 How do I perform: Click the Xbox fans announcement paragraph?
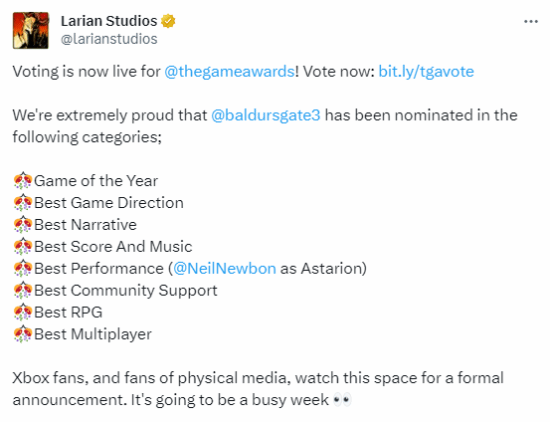(x=258, y=389)
